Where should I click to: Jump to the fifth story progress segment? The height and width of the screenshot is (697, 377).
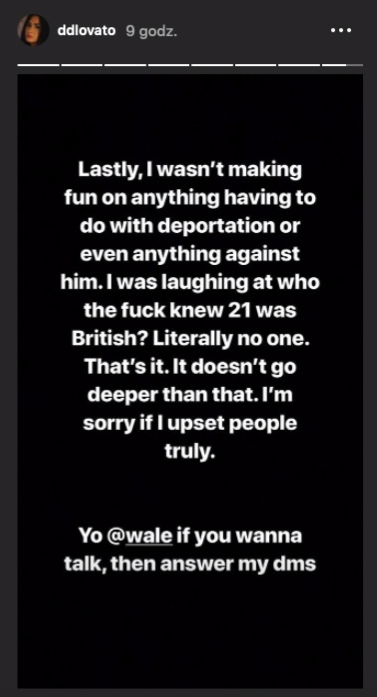coord(213,65)
